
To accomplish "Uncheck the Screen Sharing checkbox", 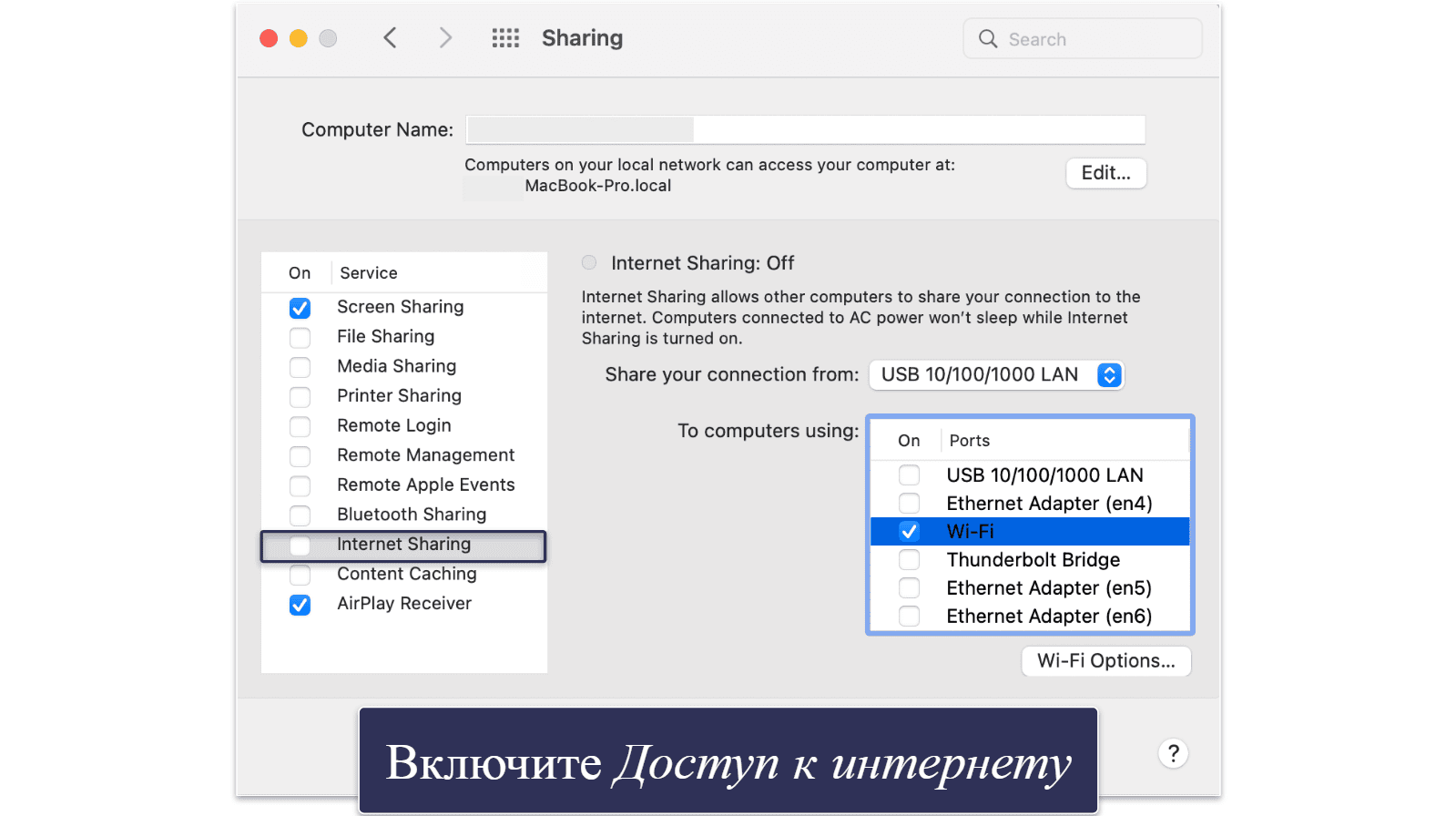I will 300,308.
